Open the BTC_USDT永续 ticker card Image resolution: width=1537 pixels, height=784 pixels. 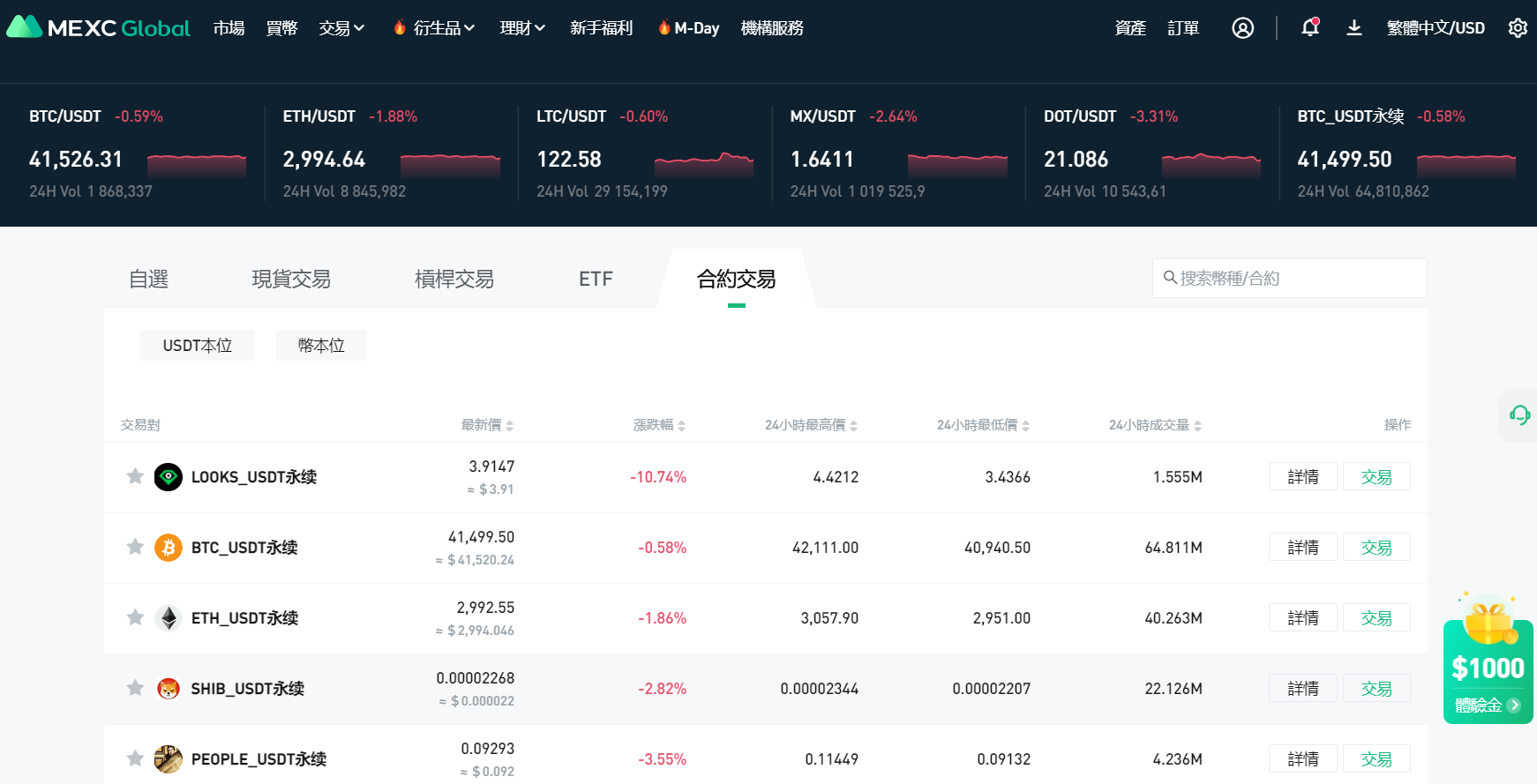1406,153
